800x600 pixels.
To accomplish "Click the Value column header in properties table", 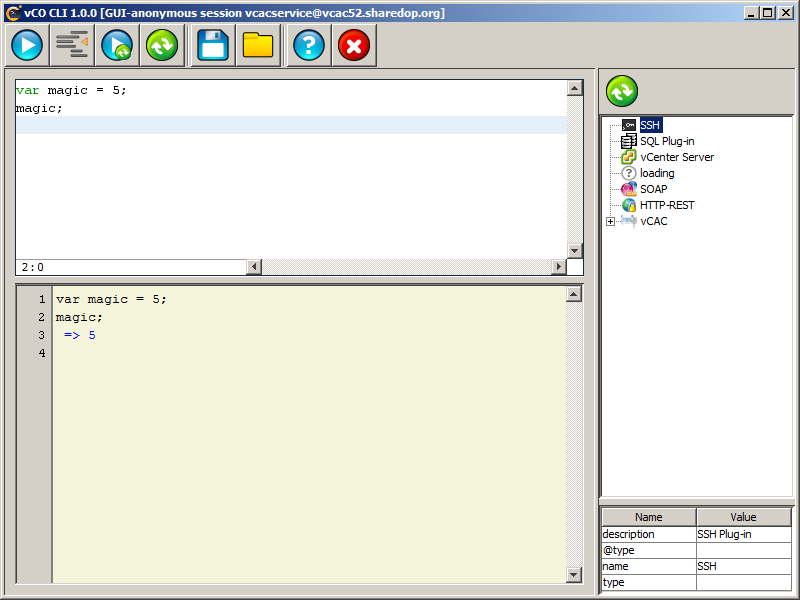I will 743,517.
